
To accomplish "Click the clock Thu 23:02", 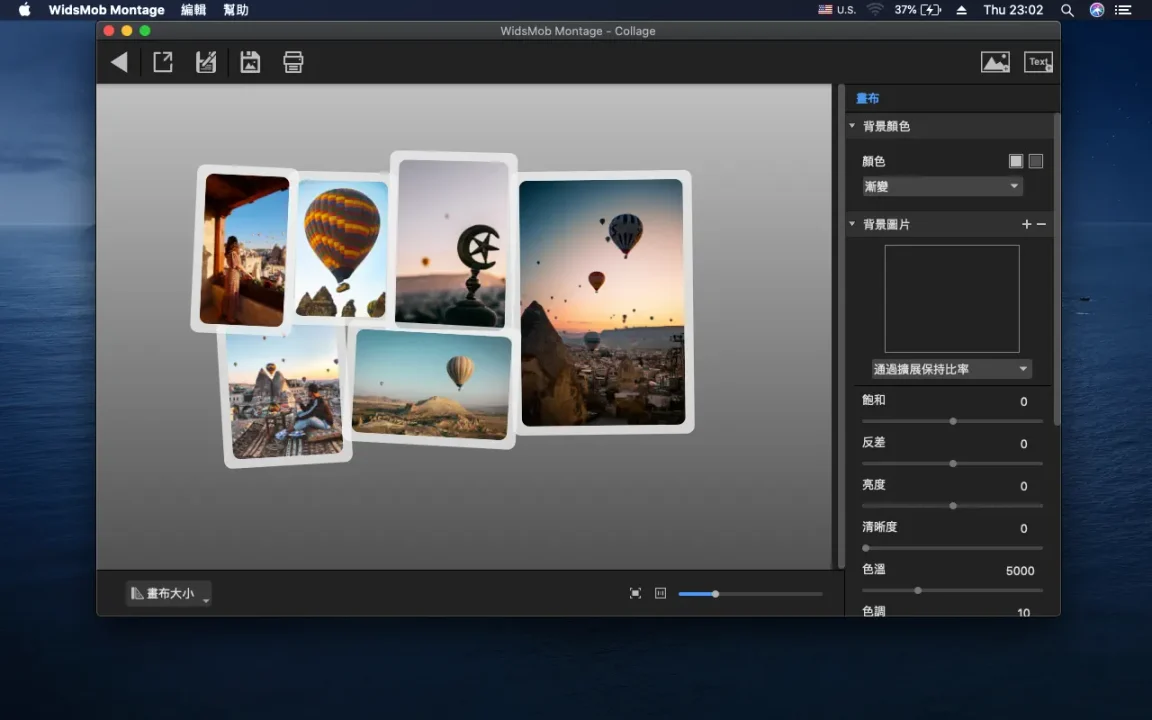I will pos(1013,10).
